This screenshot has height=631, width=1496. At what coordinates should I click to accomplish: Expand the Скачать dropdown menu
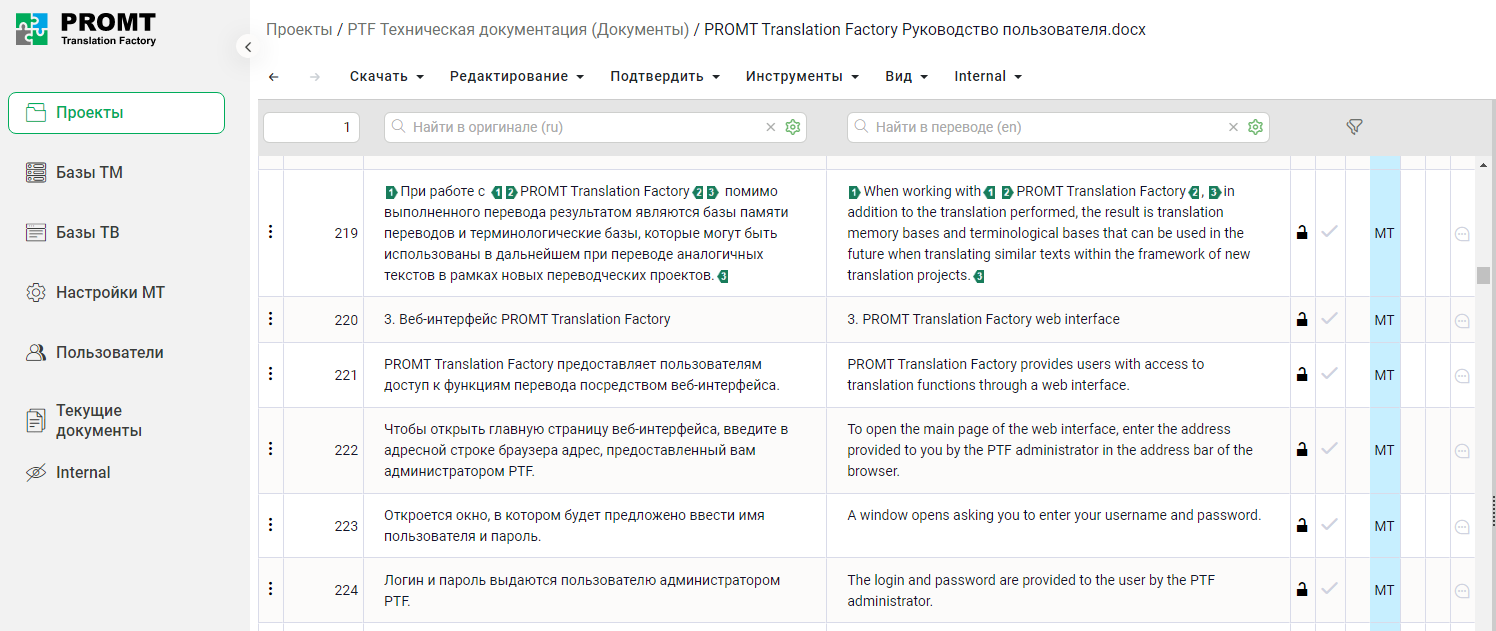tap(387, 77)
